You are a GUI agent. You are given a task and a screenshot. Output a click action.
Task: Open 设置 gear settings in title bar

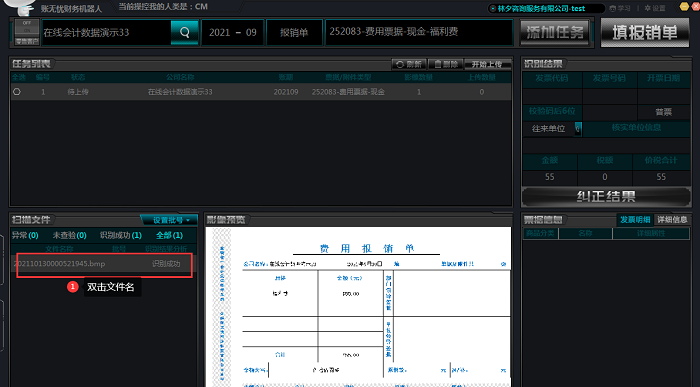tap(655, 8)
